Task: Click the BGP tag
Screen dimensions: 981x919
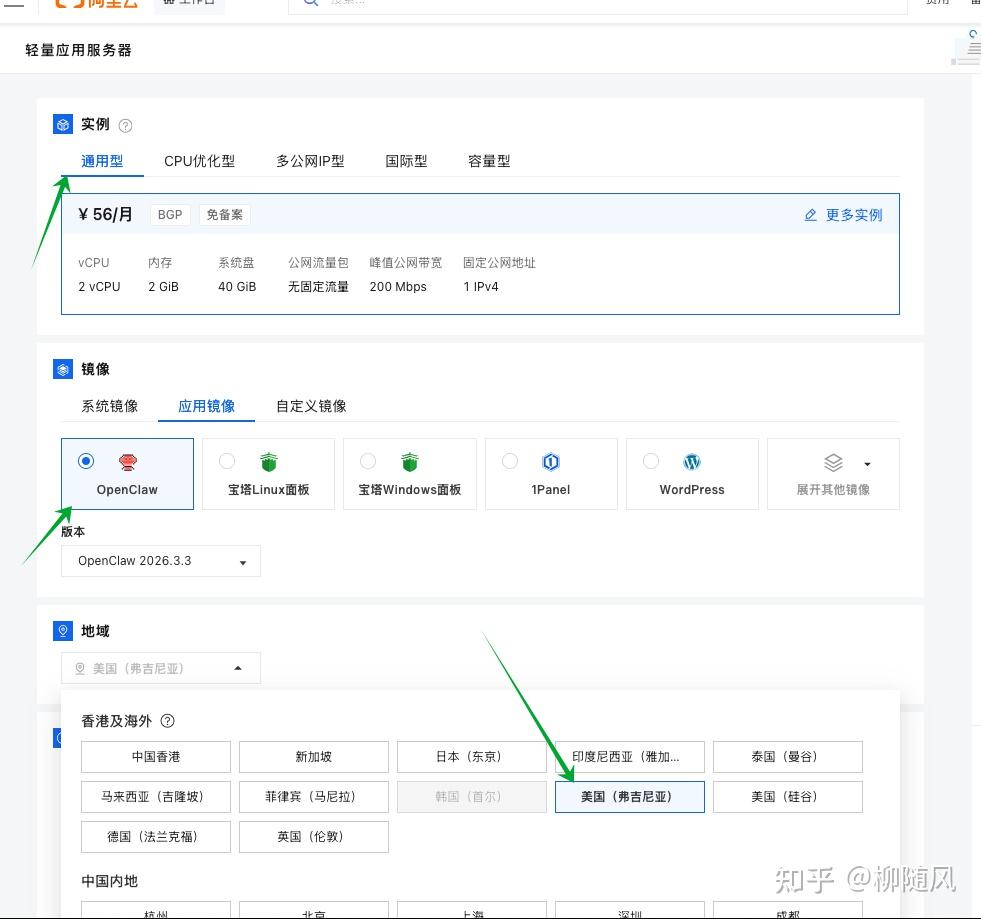Action: click(x=170, y=215)
